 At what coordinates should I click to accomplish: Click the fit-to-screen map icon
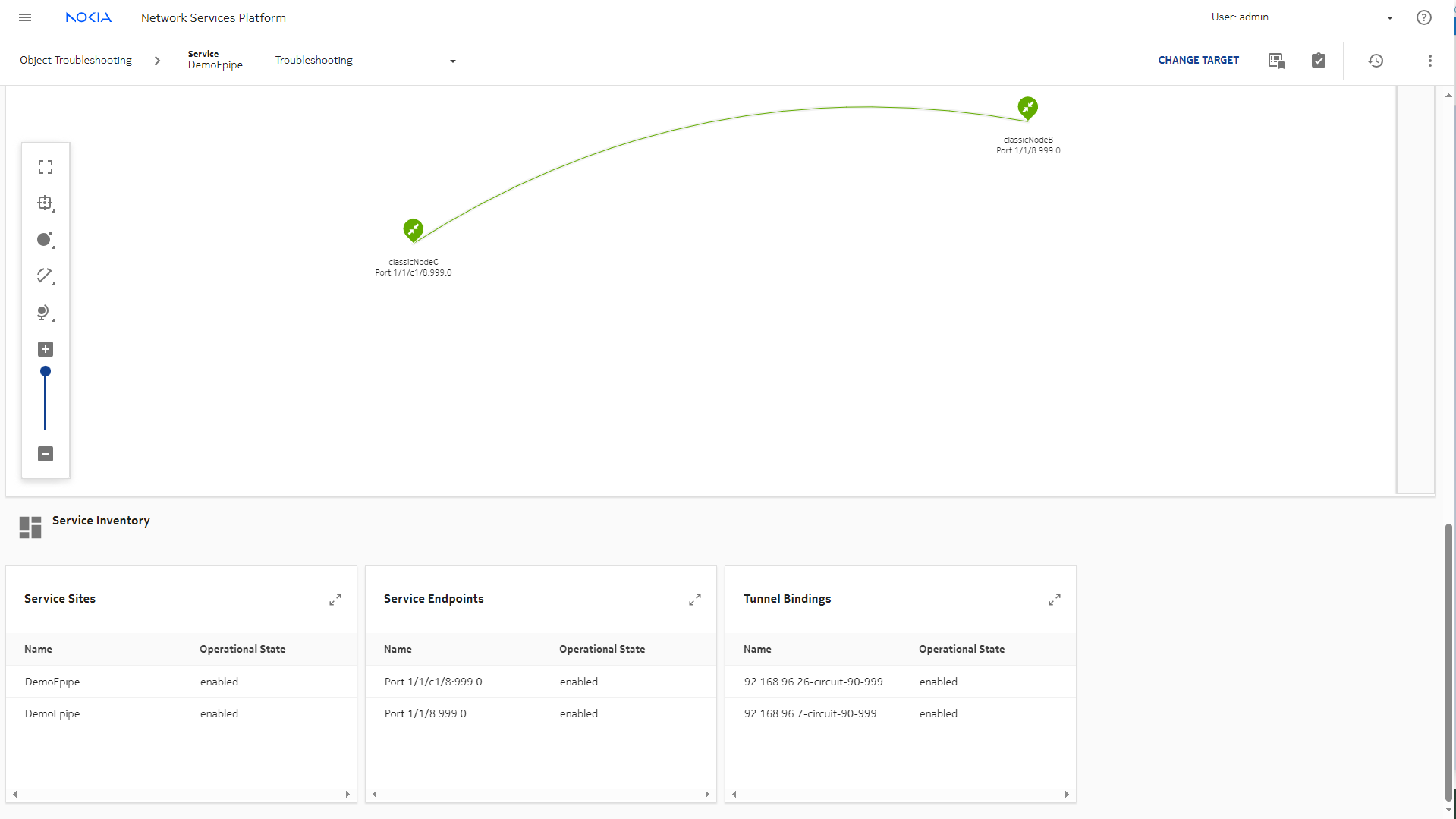(46, 167)
